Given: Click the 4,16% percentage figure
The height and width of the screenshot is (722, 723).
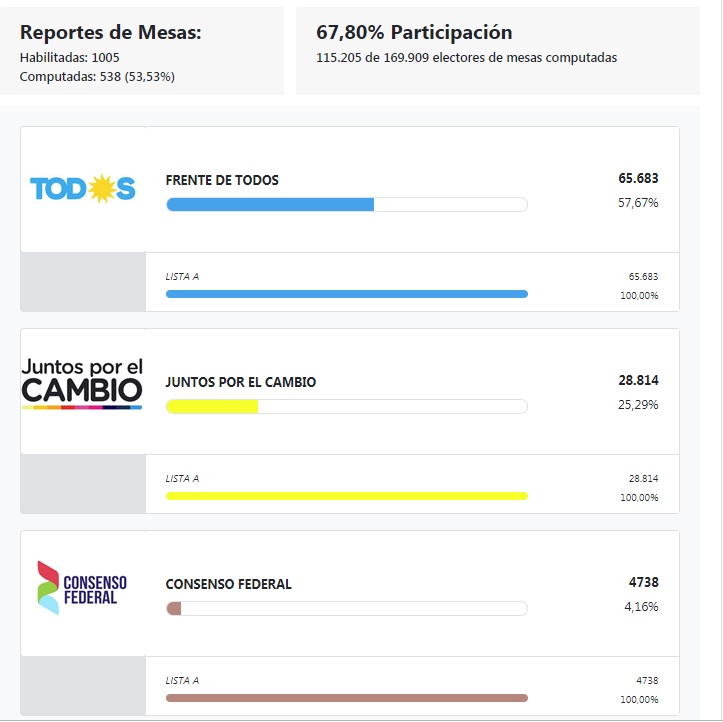Looking at the screenshot, I should [641, 607].
